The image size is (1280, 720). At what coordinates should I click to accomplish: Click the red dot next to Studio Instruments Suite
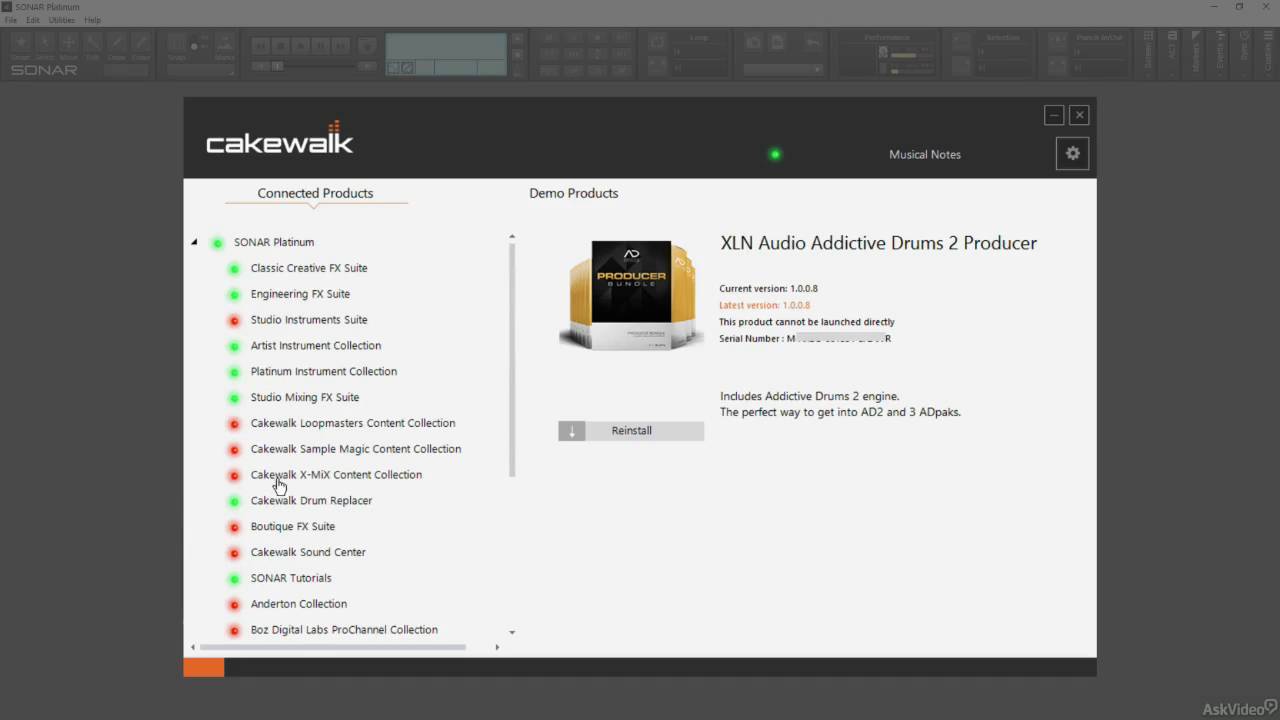click(x=234, y=321)
